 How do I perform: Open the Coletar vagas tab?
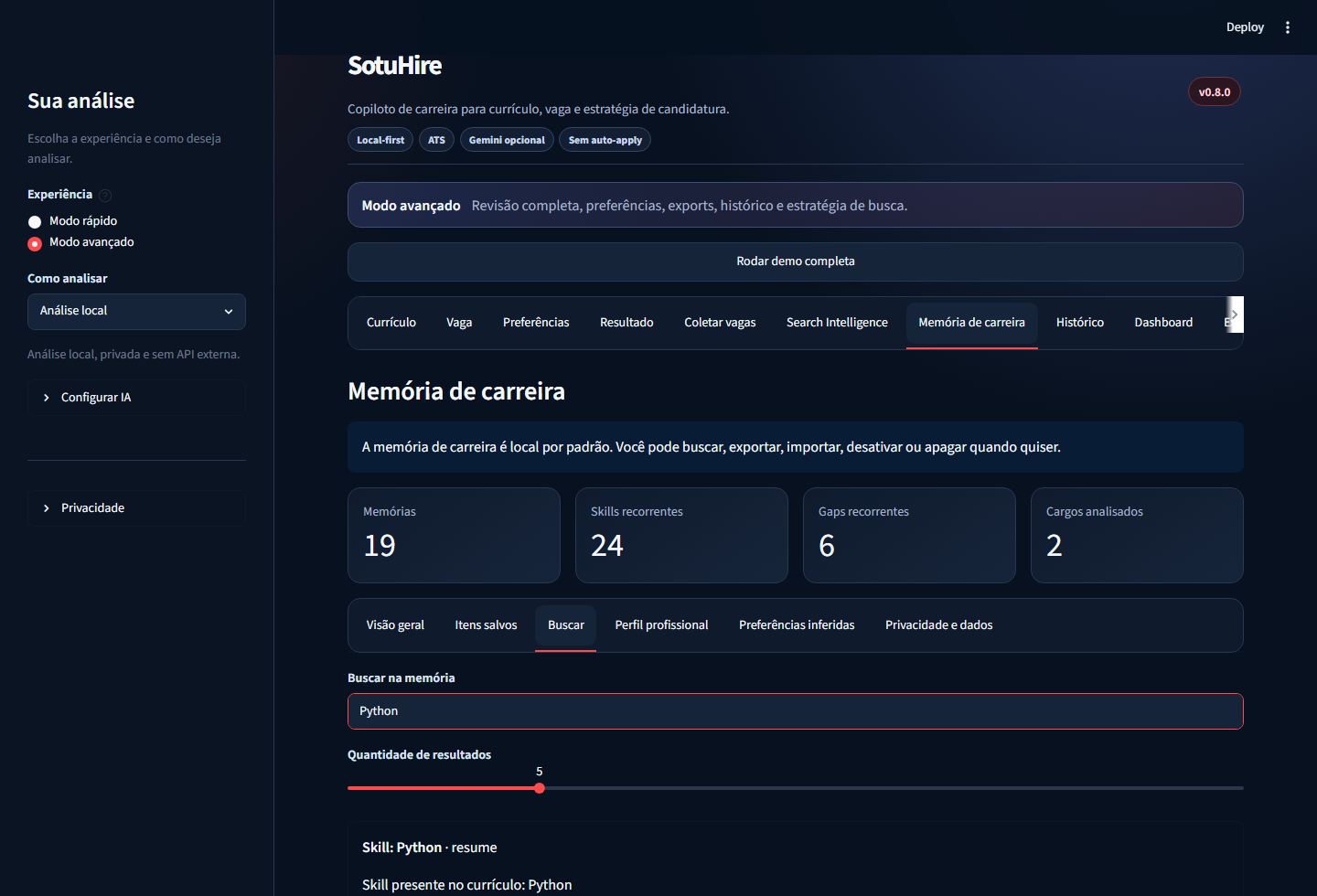(720, 323)
